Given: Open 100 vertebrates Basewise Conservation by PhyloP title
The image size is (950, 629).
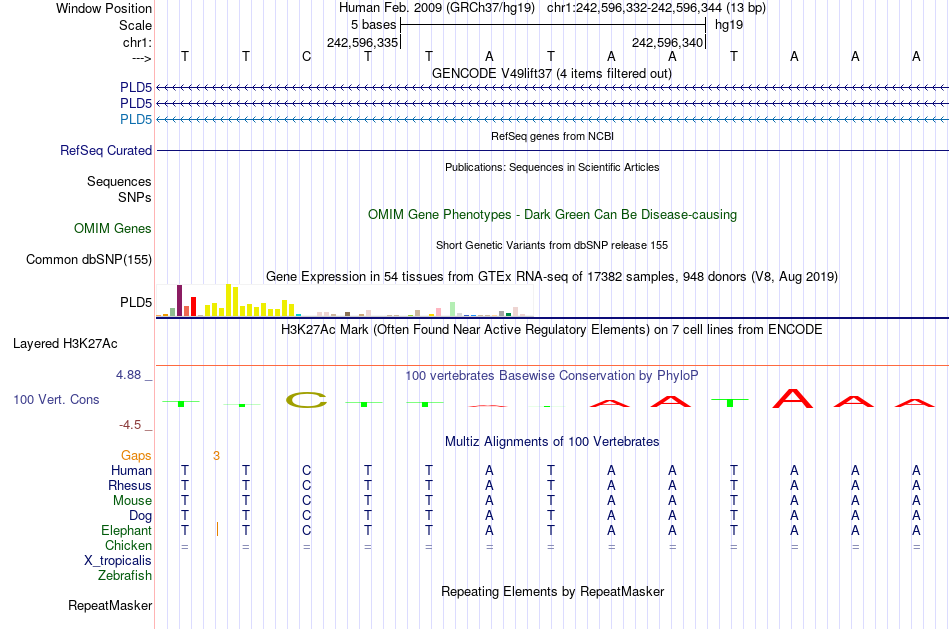Looking at the screenshot, I should [552, 376].
